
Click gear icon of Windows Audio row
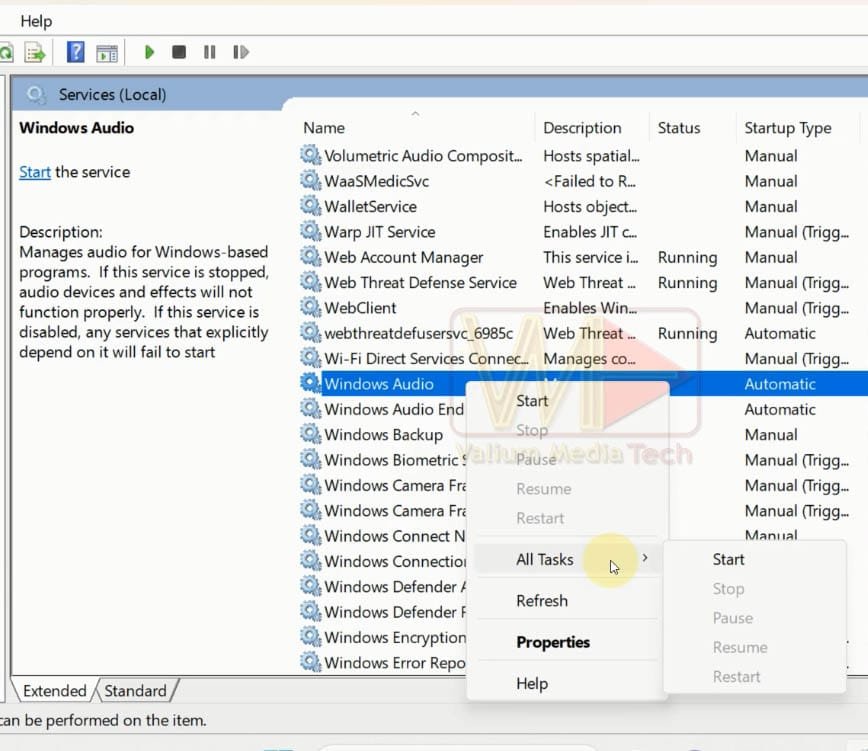[x=311, y=384]
